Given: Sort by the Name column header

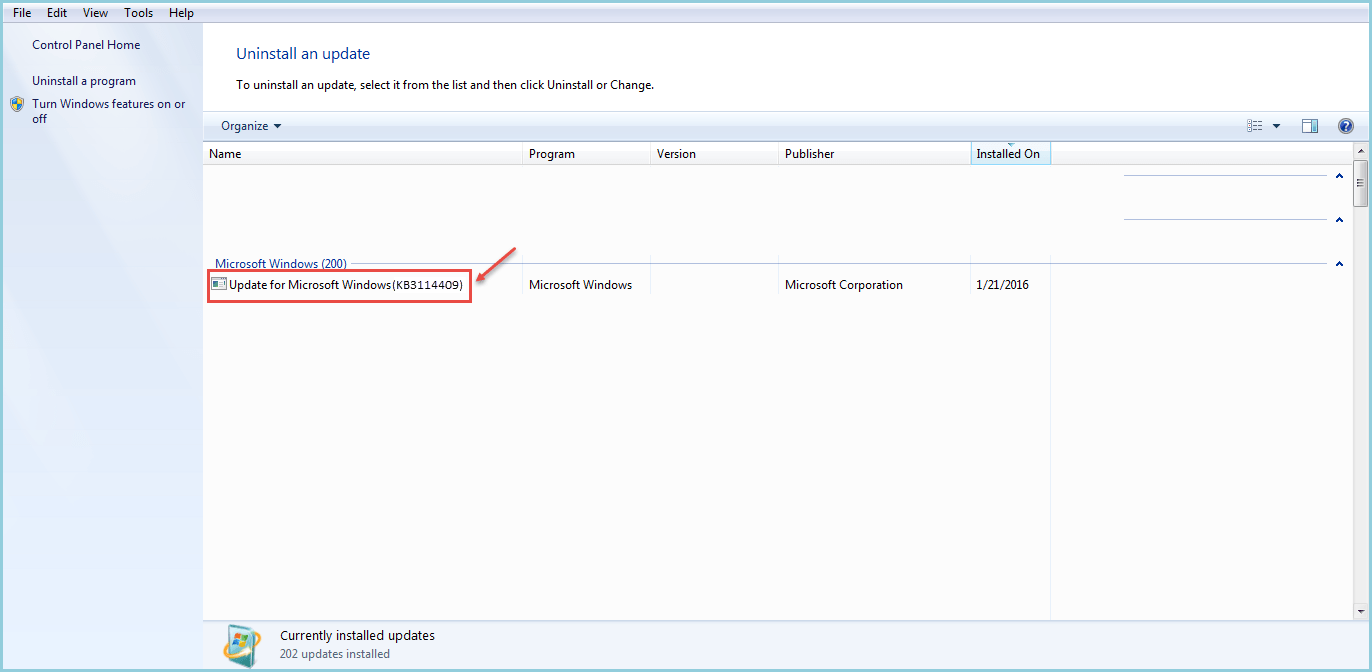Looking at the screenshot, I should click(x=363, y=154).
